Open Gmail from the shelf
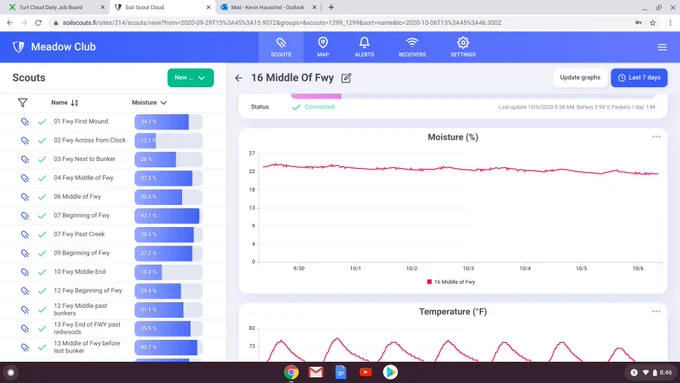The height and width of the screenshot is (383, 680). pyautogui.click(x=316, y=372)
